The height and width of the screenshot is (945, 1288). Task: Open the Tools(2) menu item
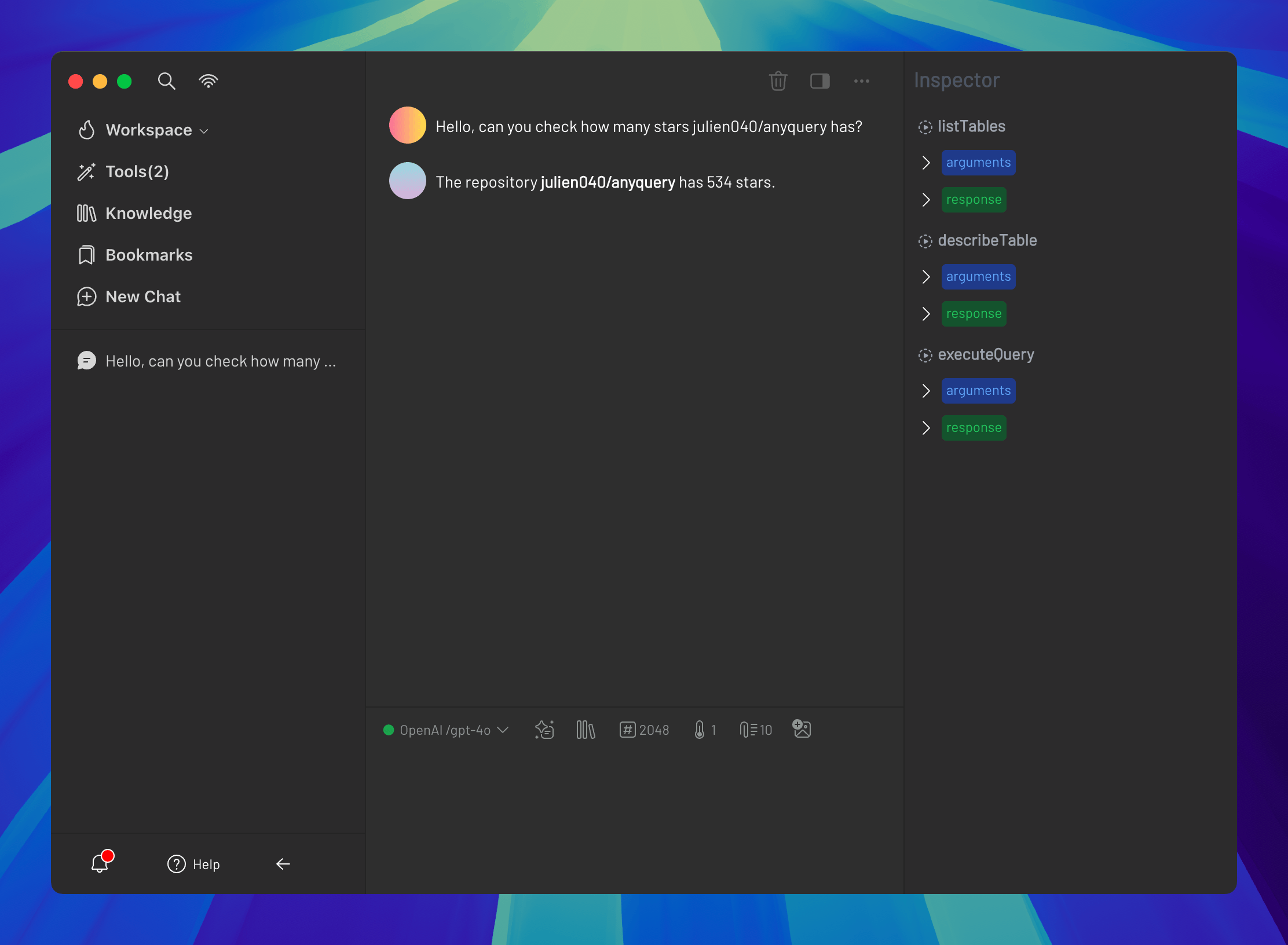pyautogui.click(x=137, y=172)
